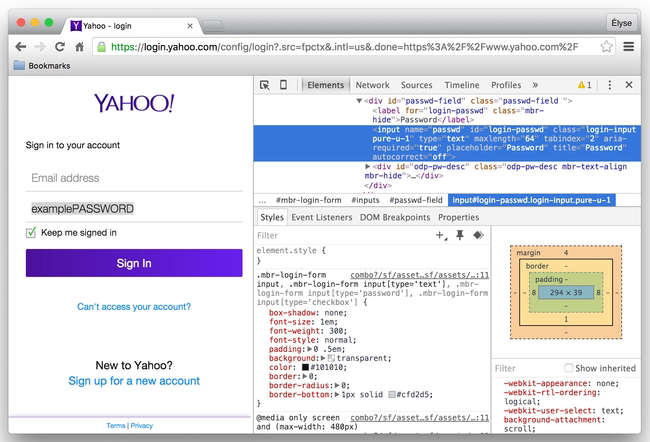This screenshot has height=442, width=650.
Task: Click the Yahoo favicon on the tab
Action: click(x=75, y=26)
